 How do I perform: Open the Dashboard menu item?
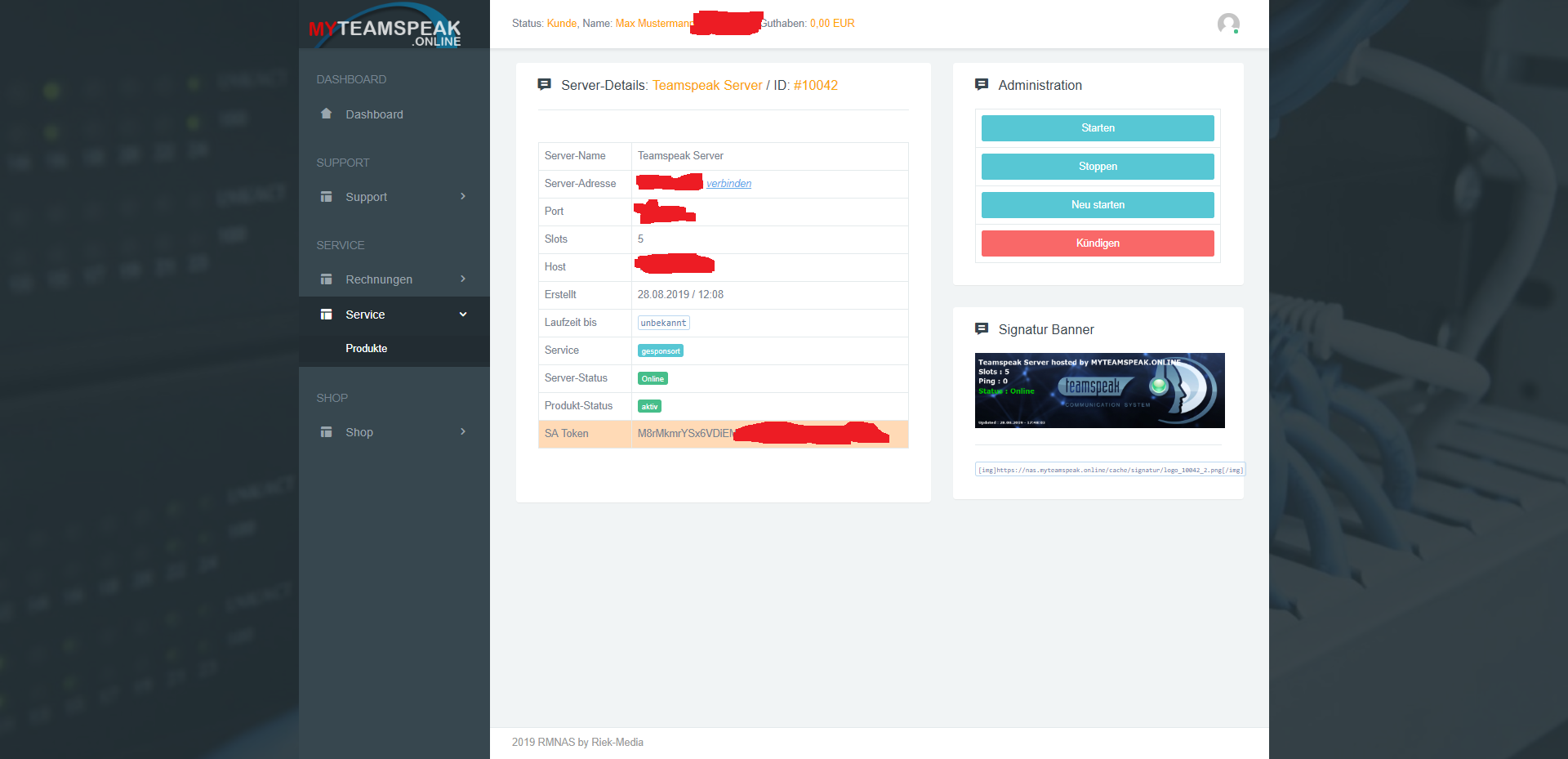tap(374, 114)
